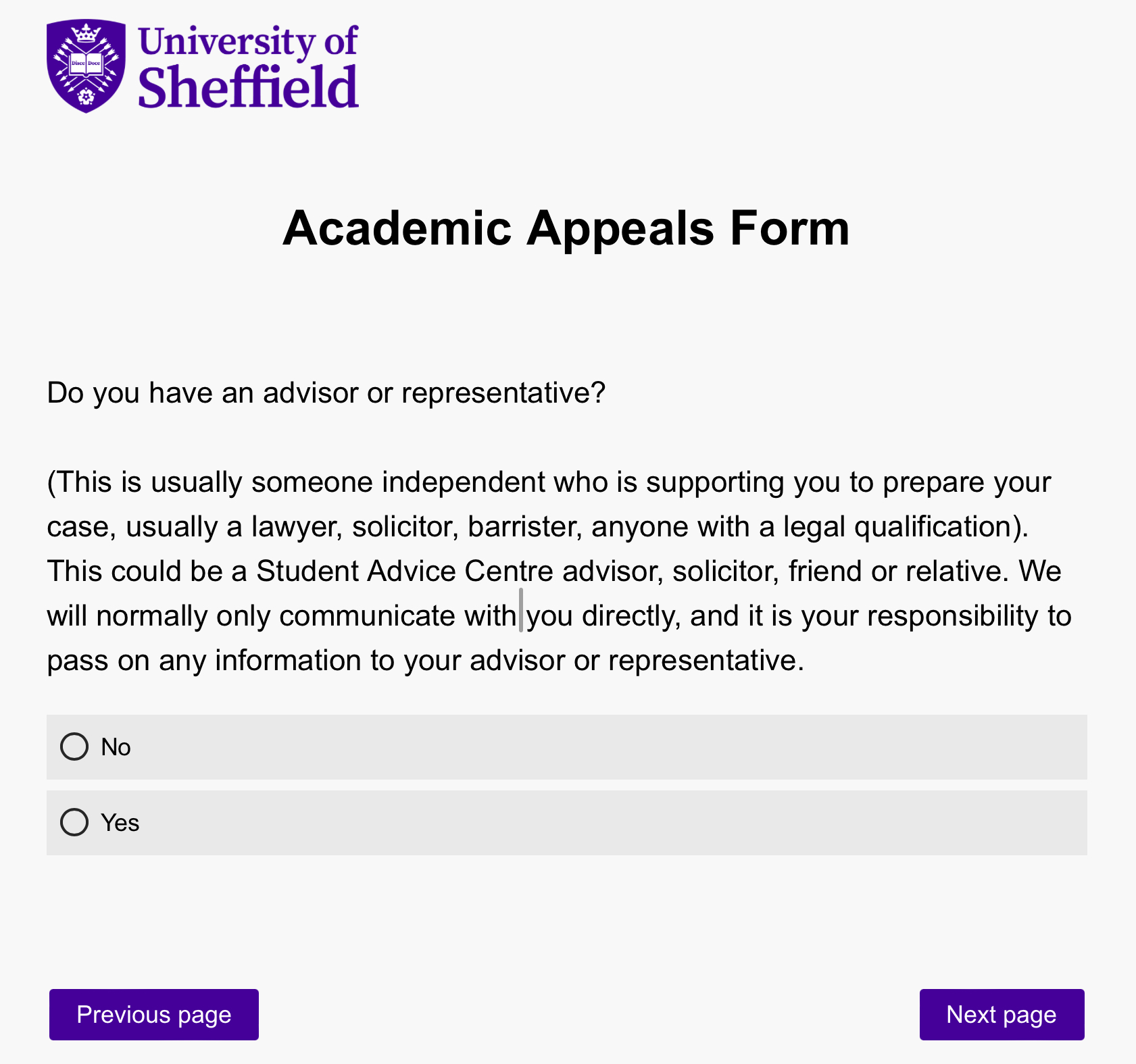Click the rose emblem at the shield's bottom
1136x1064 pixels.
(x=86, y=97)
